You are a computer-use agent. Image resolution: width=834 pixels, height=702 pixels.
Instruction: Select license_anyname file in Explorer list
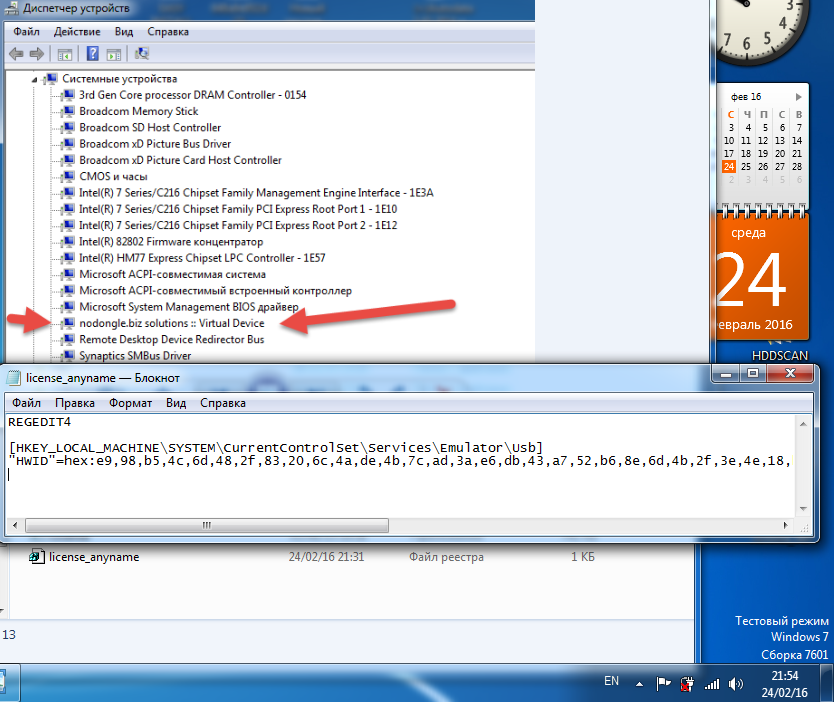pos(94,557)
